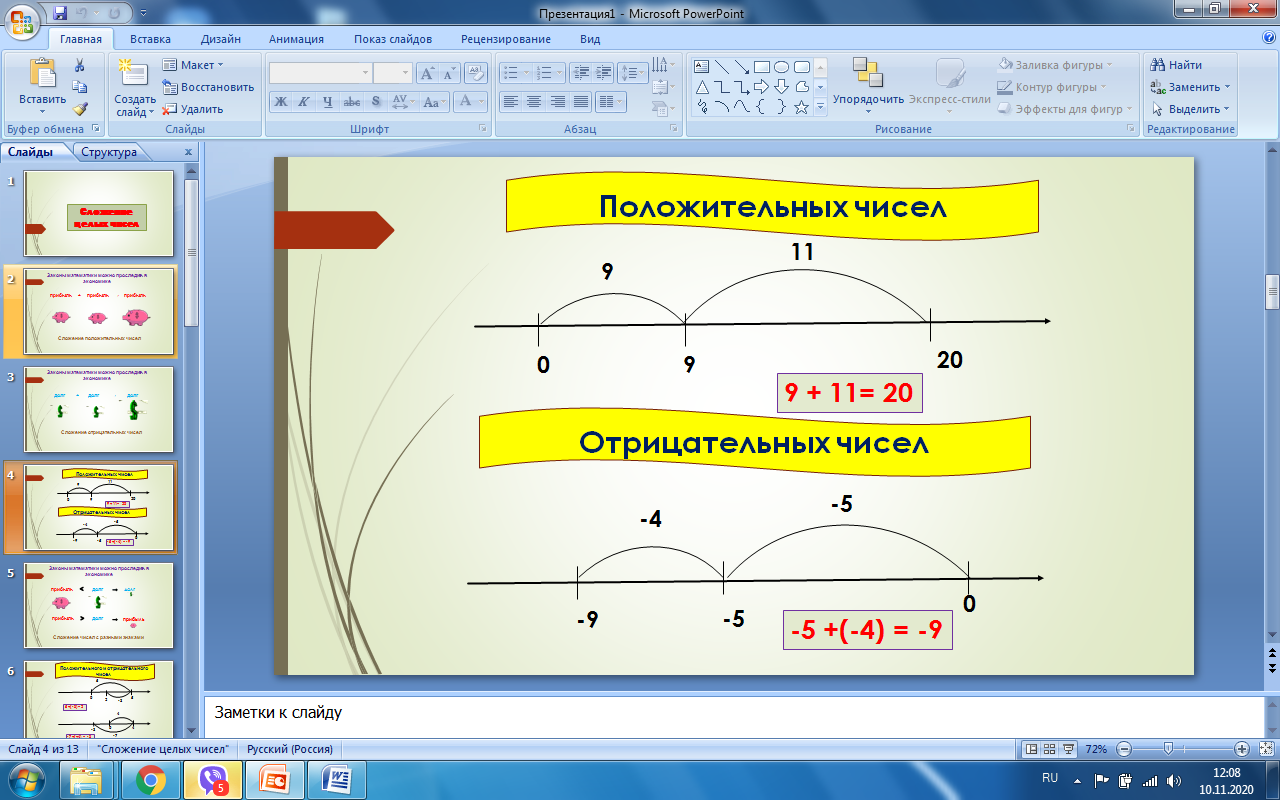1280x800 pixels.
Task: Fit slide to current window
Action: click(1265, 749)
